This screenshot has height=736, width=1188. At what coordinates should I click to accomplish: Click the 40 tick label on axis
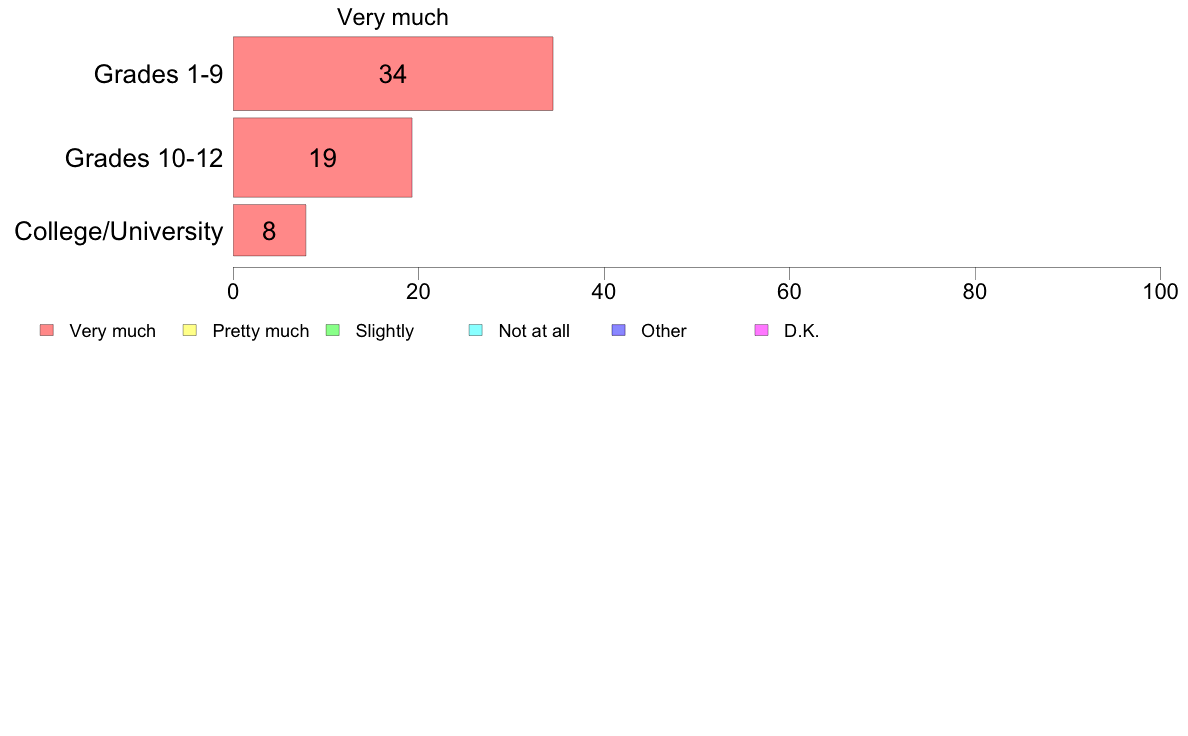click(x=604, y=292)
